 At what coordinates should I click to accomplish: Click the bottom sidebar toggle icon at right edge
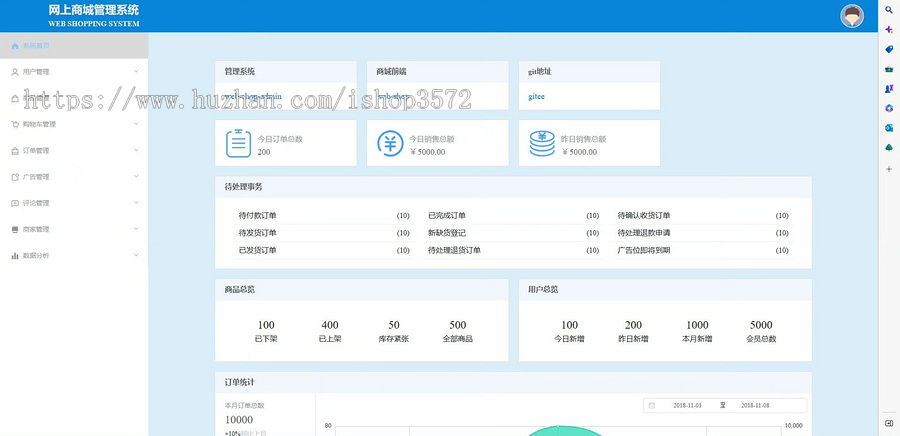coord(889,423)
